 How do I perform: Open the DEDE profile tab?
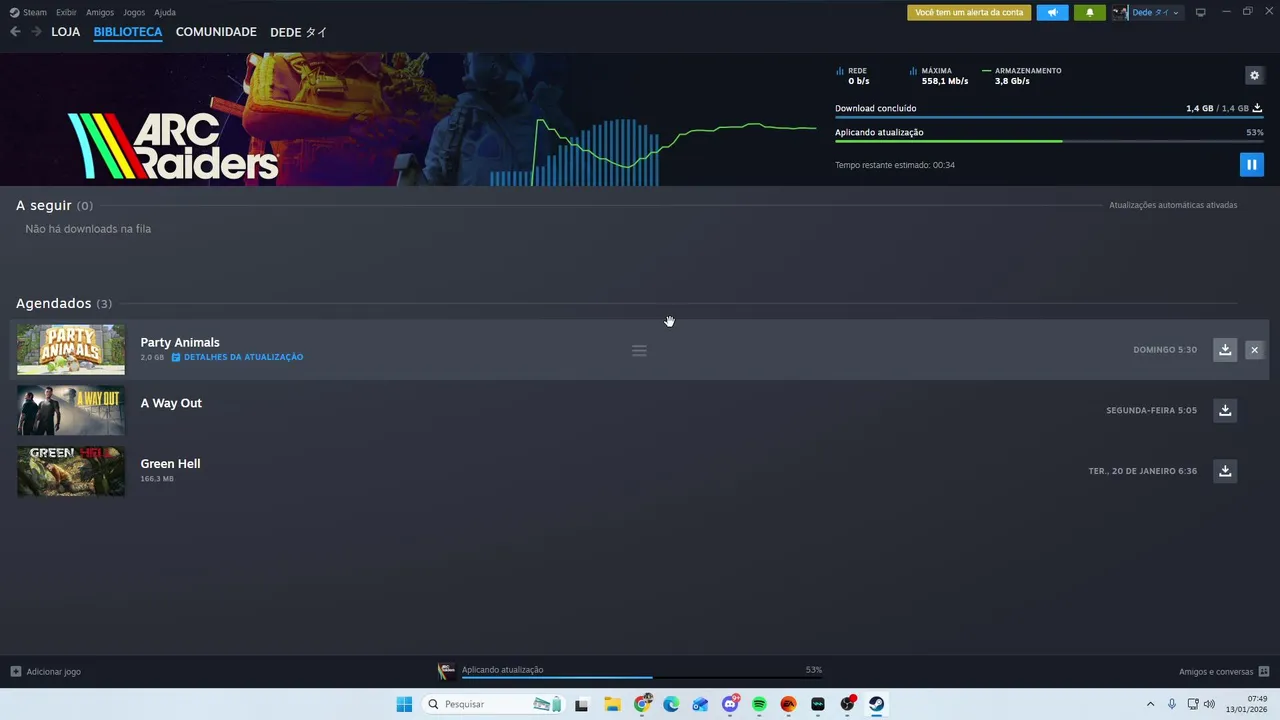pos(298,32)
